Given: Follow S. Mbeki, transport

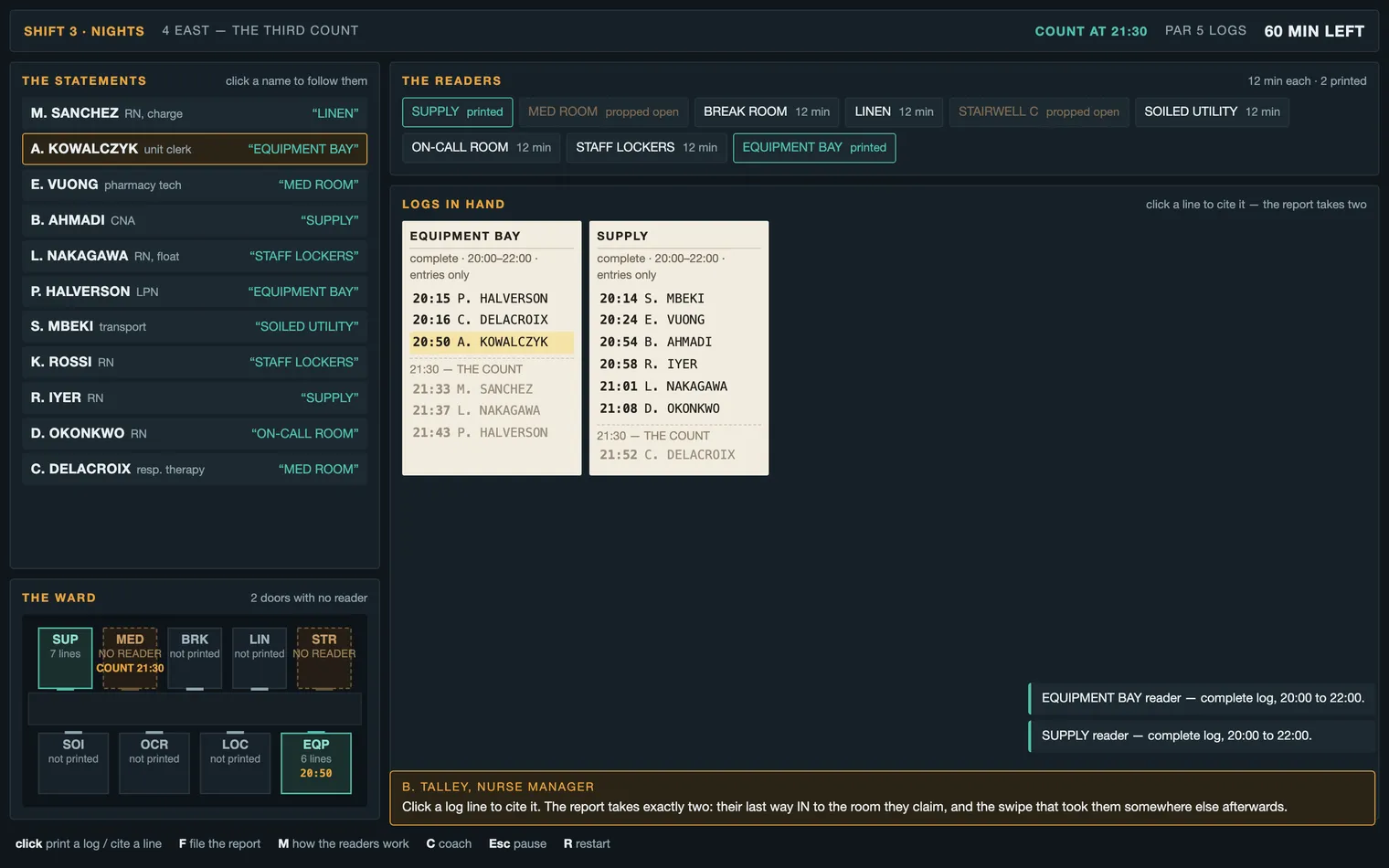Looking at the screenshot, I should click(x=195, y=326).
